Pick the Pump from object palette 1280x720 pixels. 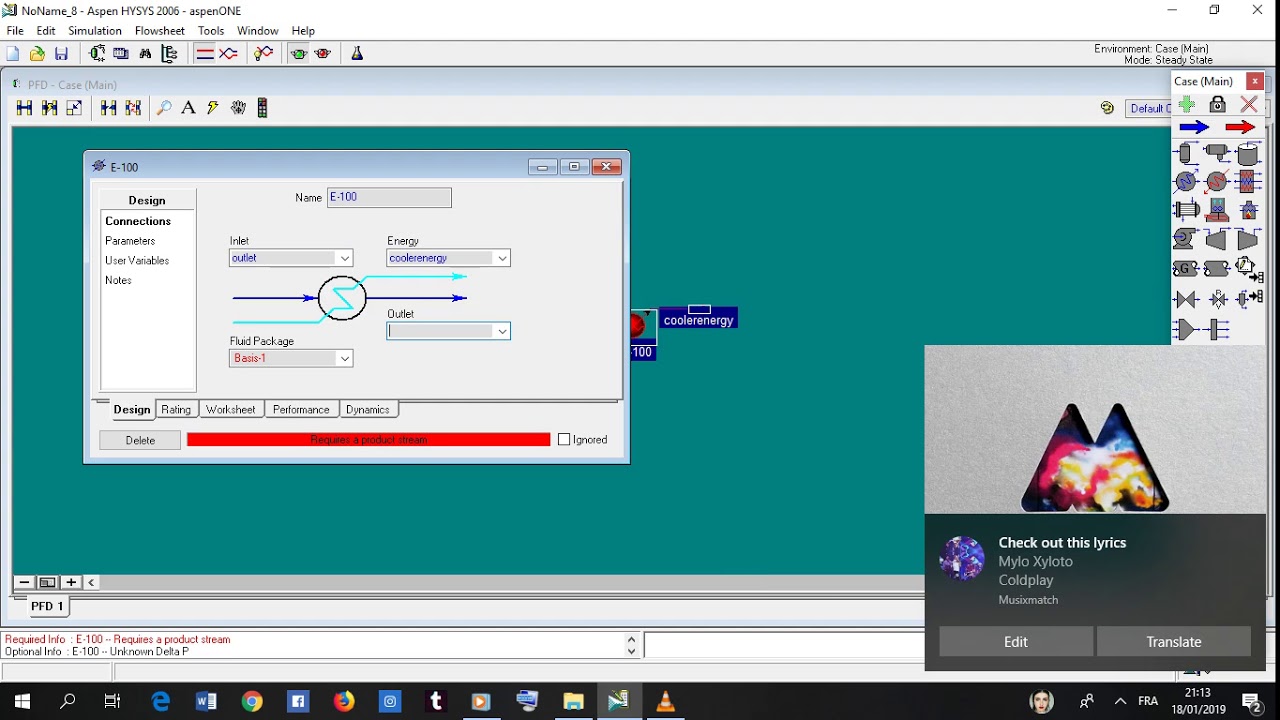(1185, 238)
